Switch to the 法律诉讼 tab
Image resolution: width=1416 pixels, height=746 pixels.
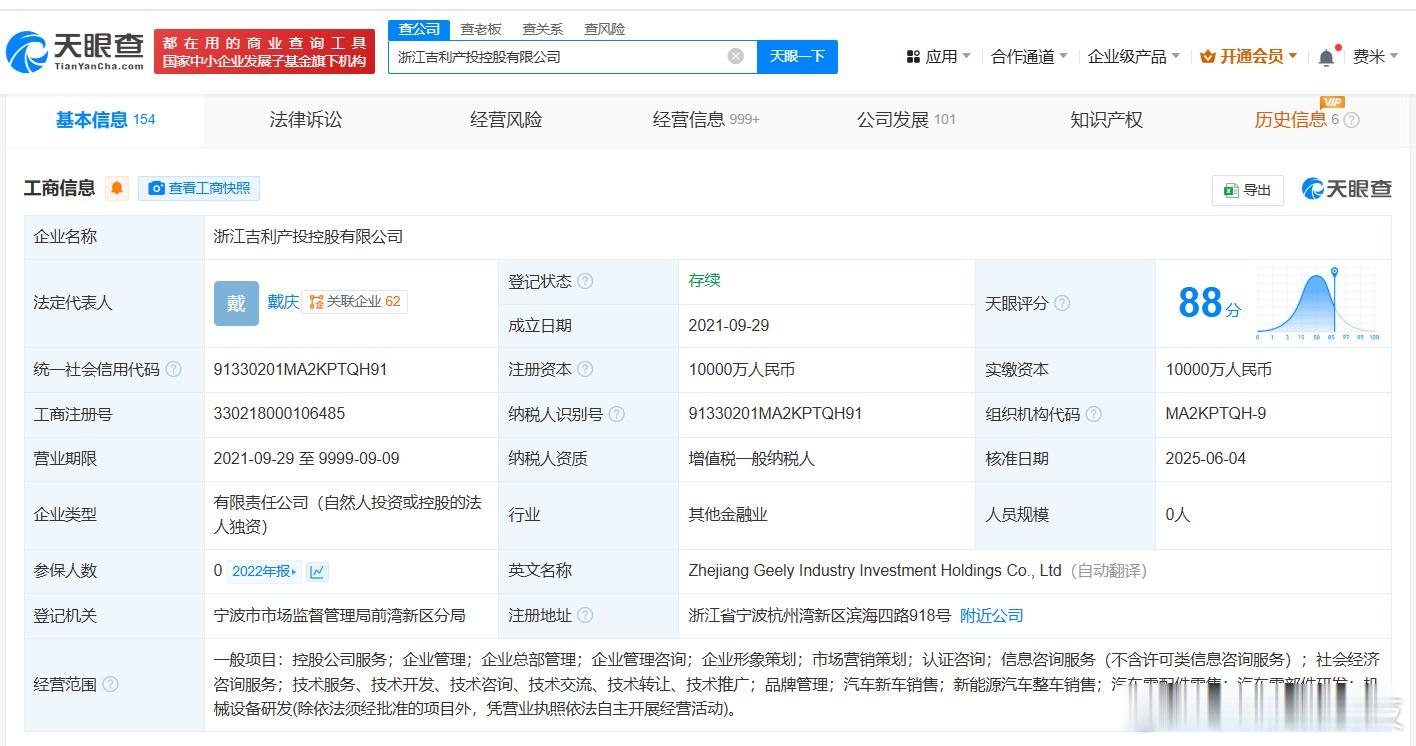tap(306, 120)
